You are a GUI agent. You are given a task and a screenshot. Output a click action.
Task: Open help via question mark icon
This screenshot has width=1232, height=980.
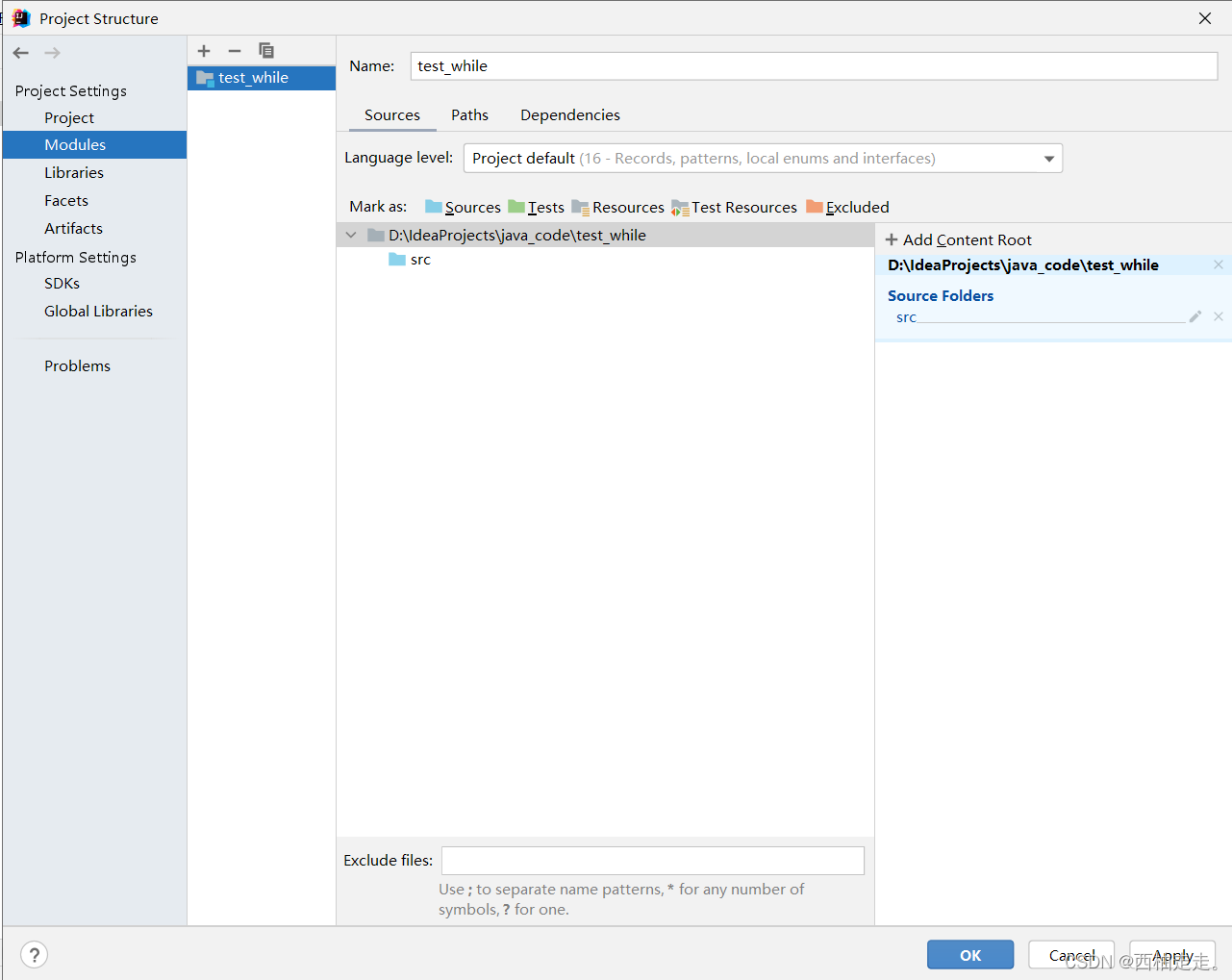click(35, 954)
